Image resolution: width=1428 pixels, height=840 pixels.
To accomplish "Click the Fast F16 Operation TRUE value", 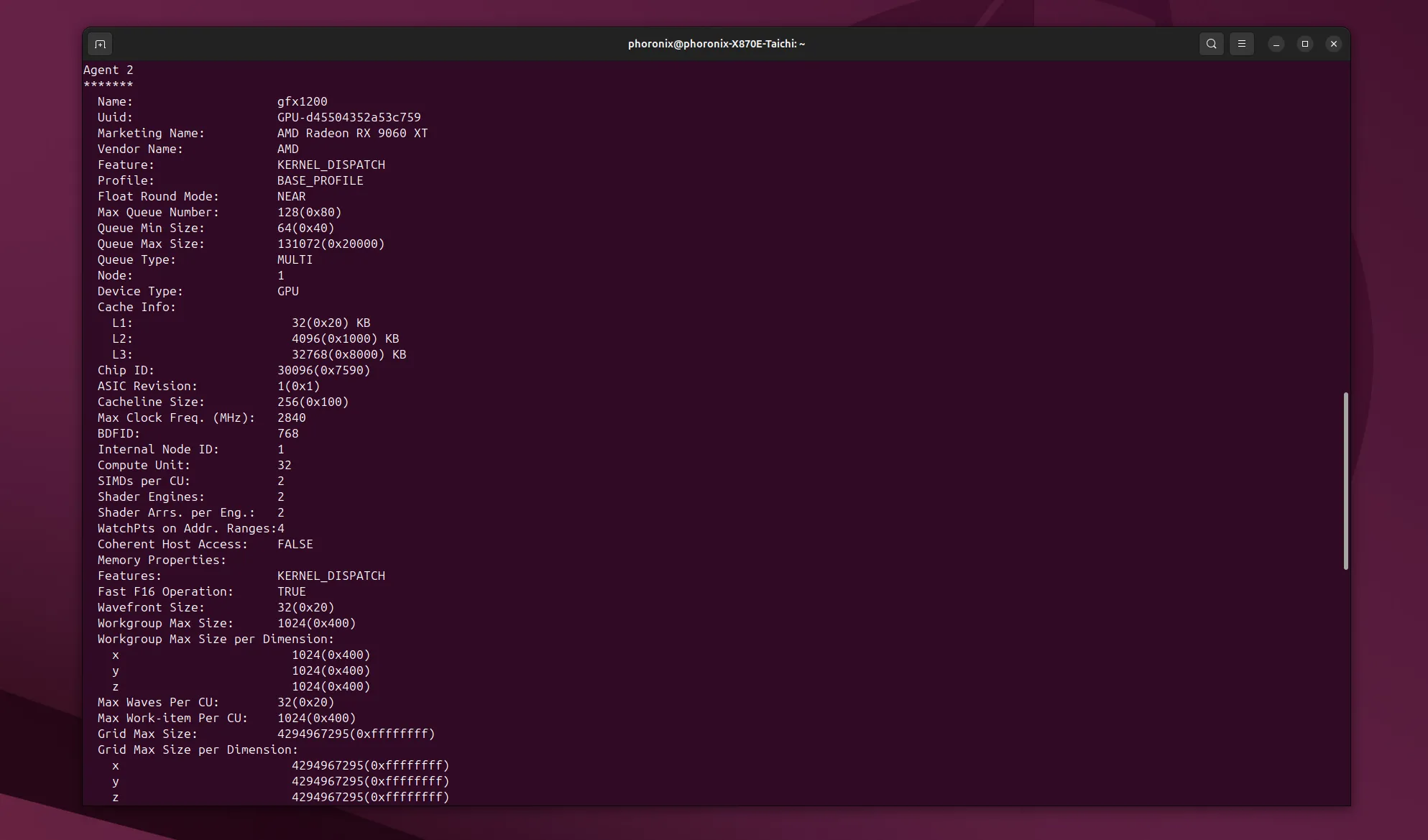I will click(x=291, y=591).
